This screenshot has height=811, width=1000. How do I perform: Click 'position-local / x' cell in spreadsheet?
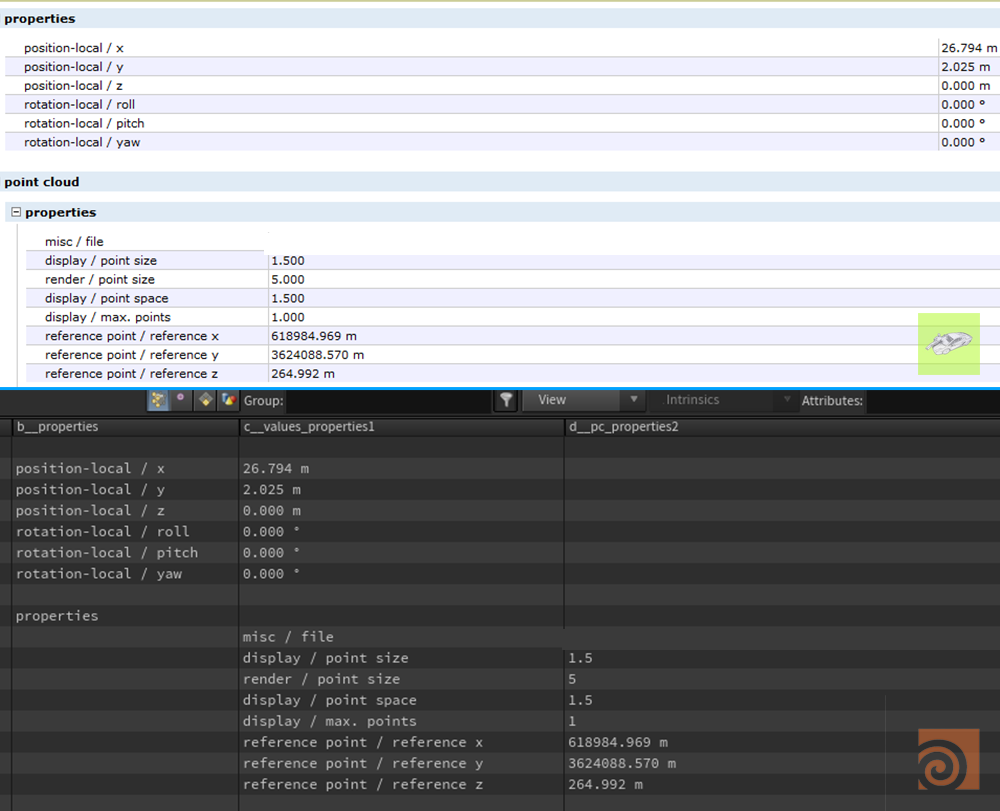[x=126, y=469]
